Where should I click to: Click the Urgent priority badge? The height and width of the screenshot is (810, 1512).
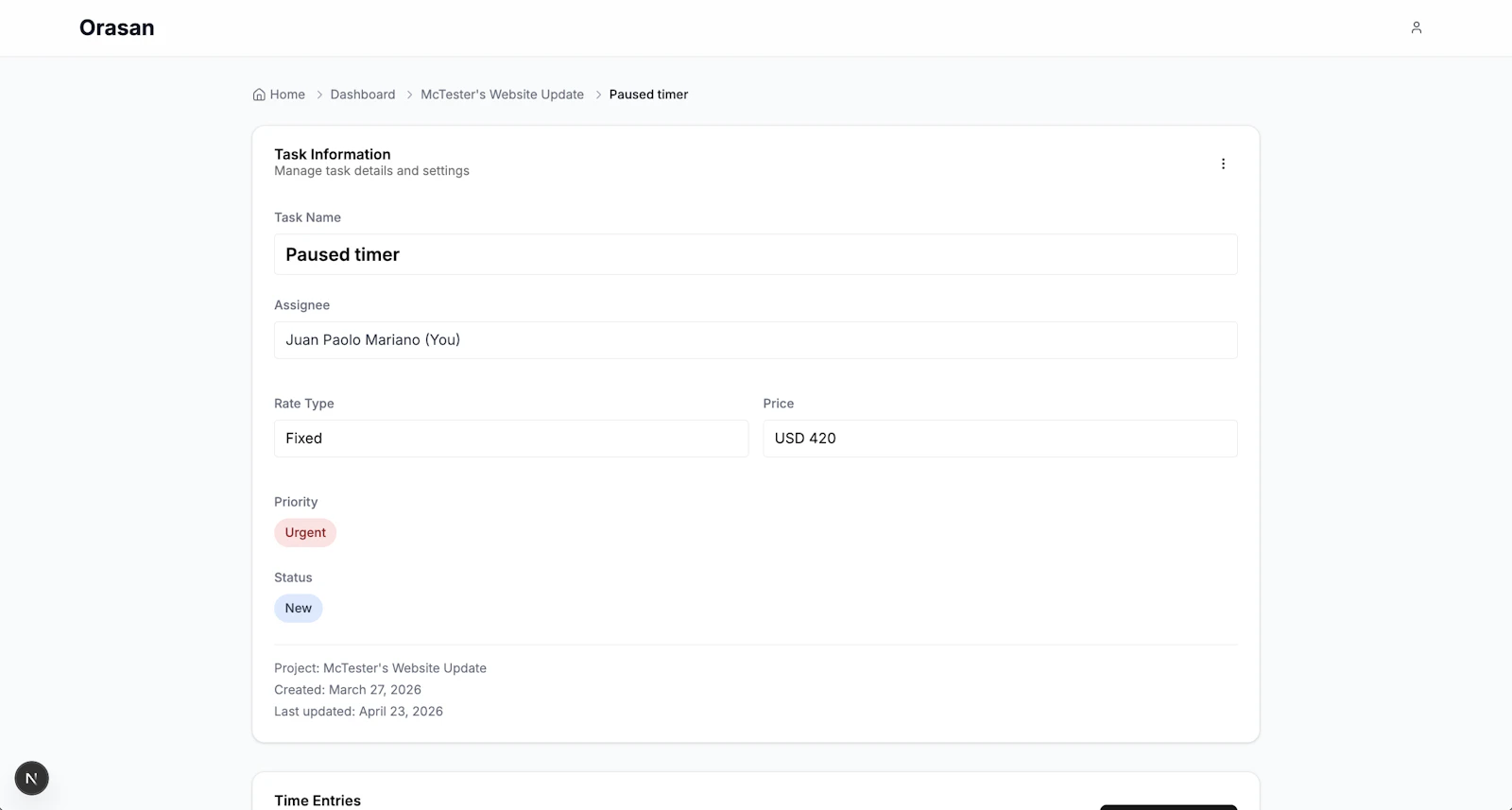pos(305,532)
